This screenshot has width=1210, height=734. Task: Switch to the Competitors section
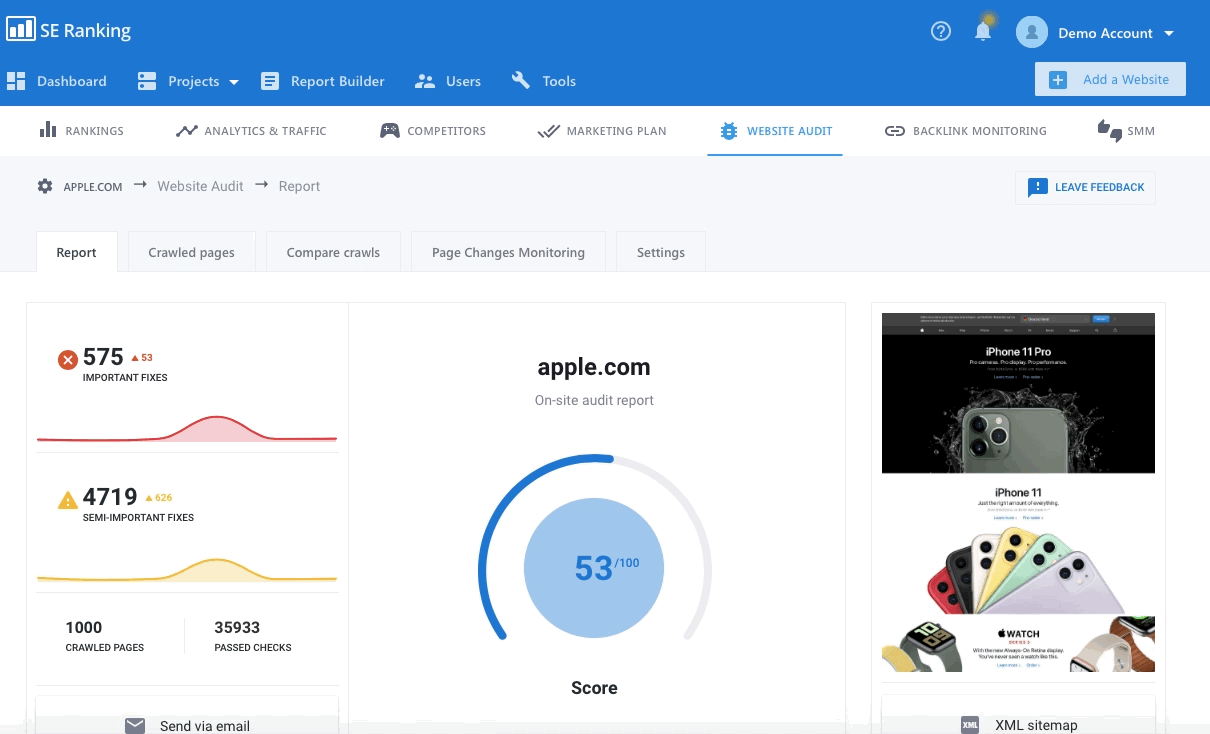(446, 131)
